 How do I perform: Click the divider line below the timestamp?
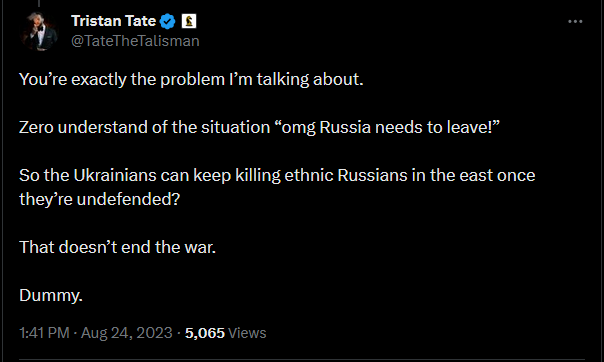(x=302, y=360)
